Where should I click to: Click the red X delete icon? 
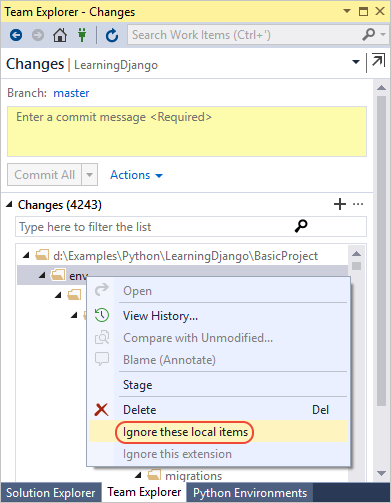click(x=101, y=410)
